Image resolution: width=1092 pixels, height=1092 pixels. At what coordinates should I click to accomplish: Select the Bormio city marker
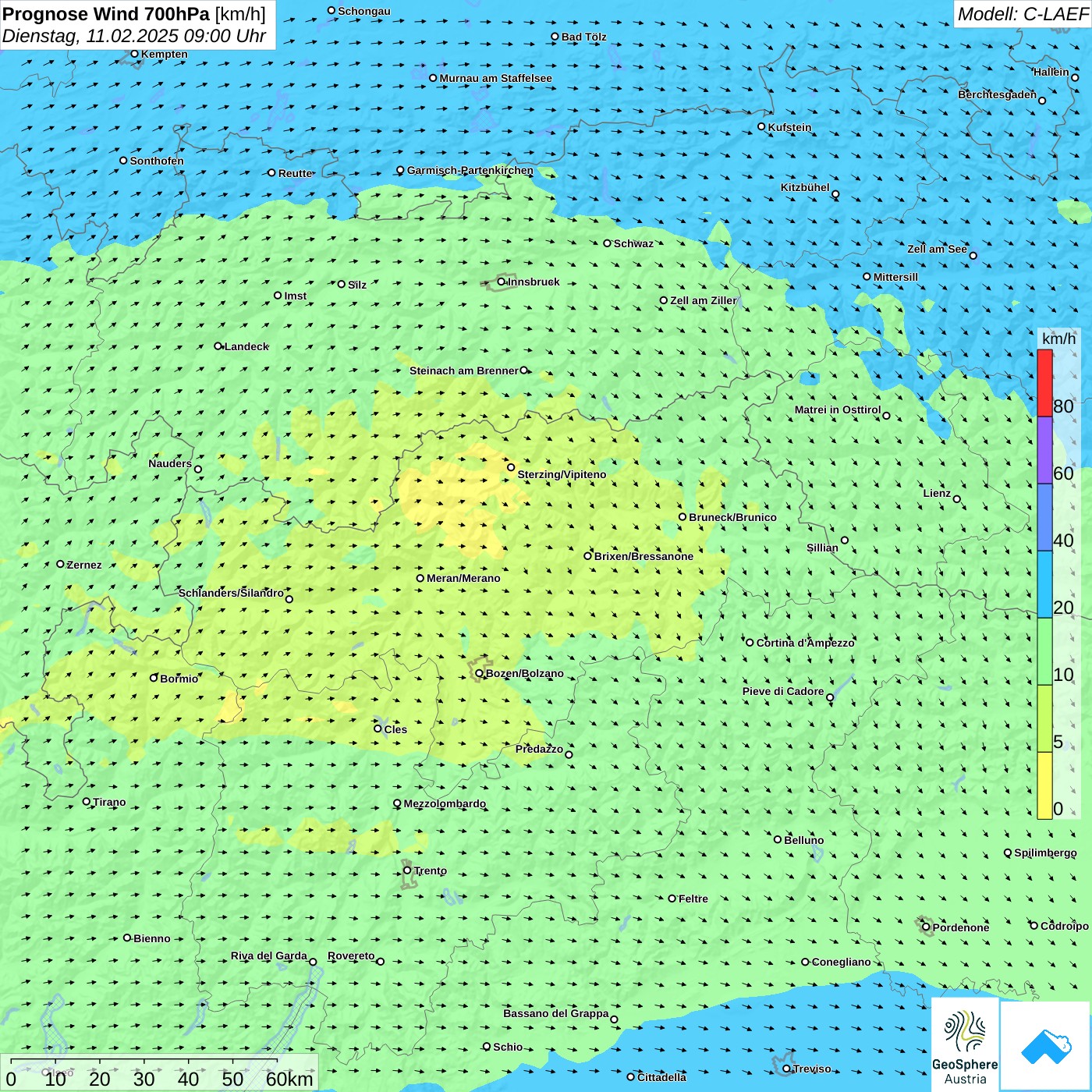pos(154,678)
